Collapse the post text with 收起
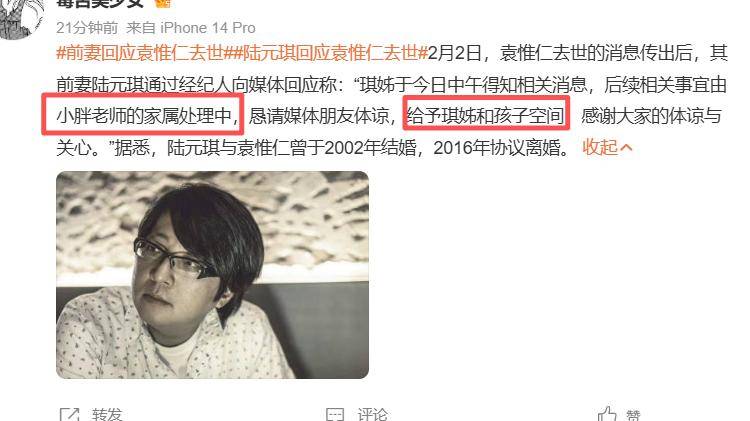The height and width of the screenshot is (421, 750). (x=600, y=147)
